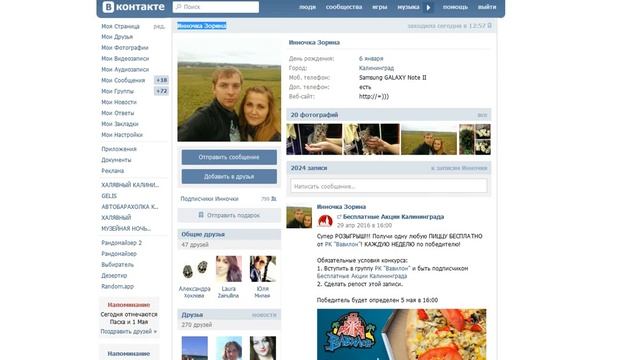Open Александра's avatar in common friends
640x360 pixels.
tap(194, 269)
